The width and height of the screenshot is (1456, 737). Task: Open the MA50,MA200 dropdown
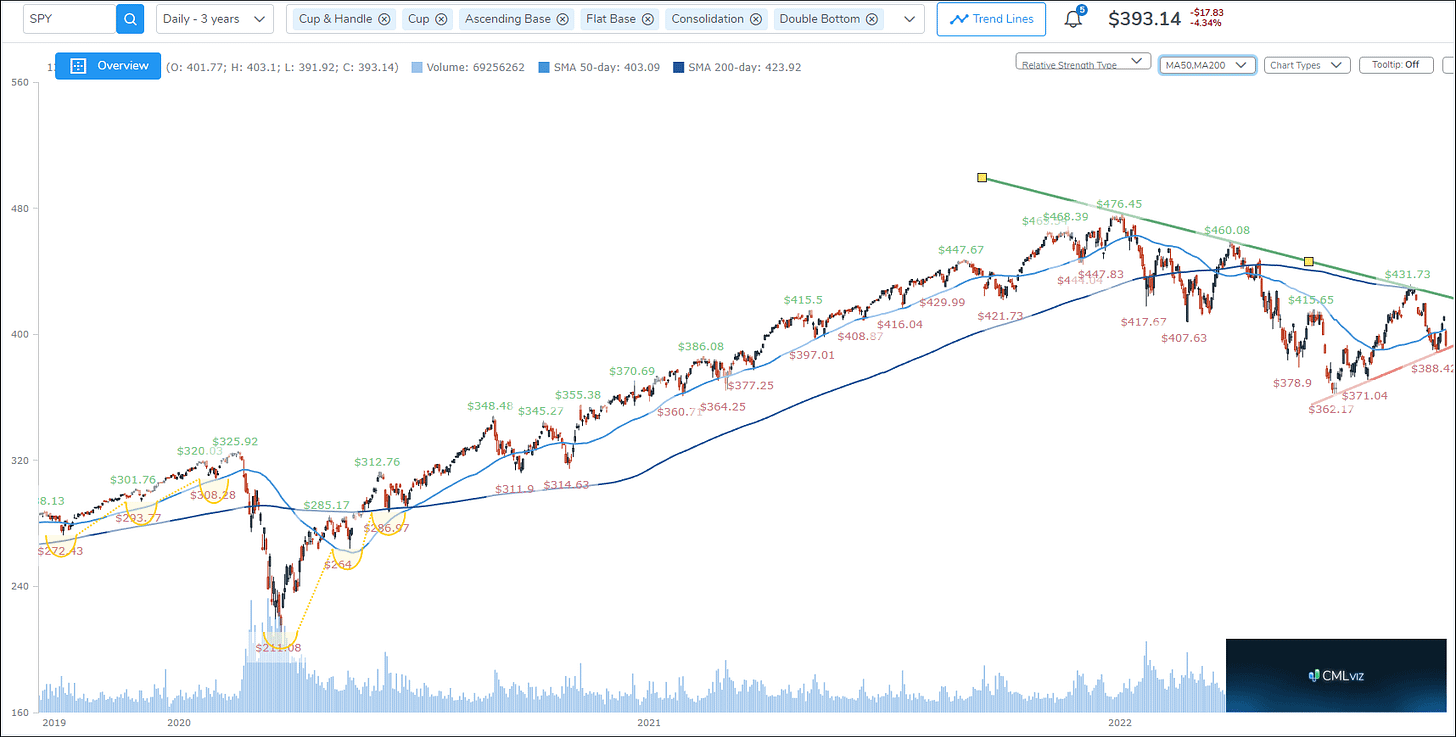(x=1208, y=65)
